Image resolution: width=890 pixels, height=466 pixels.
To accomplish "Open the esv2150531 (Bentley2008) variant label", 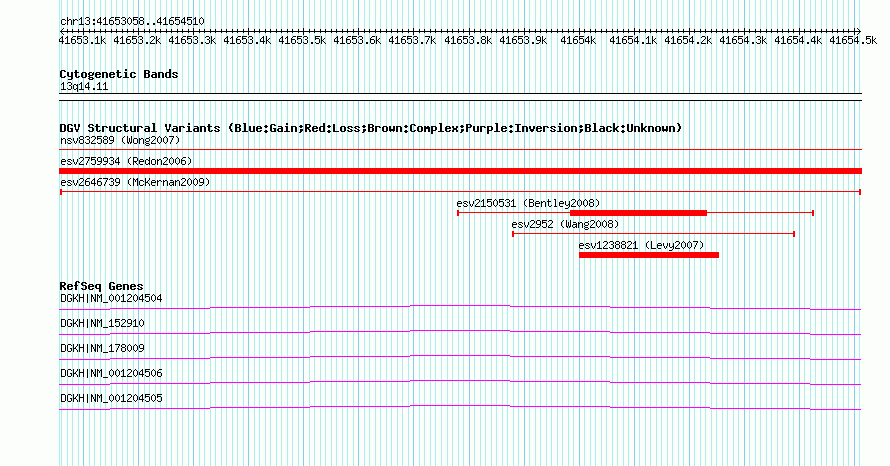I will [x=528, y=203].
